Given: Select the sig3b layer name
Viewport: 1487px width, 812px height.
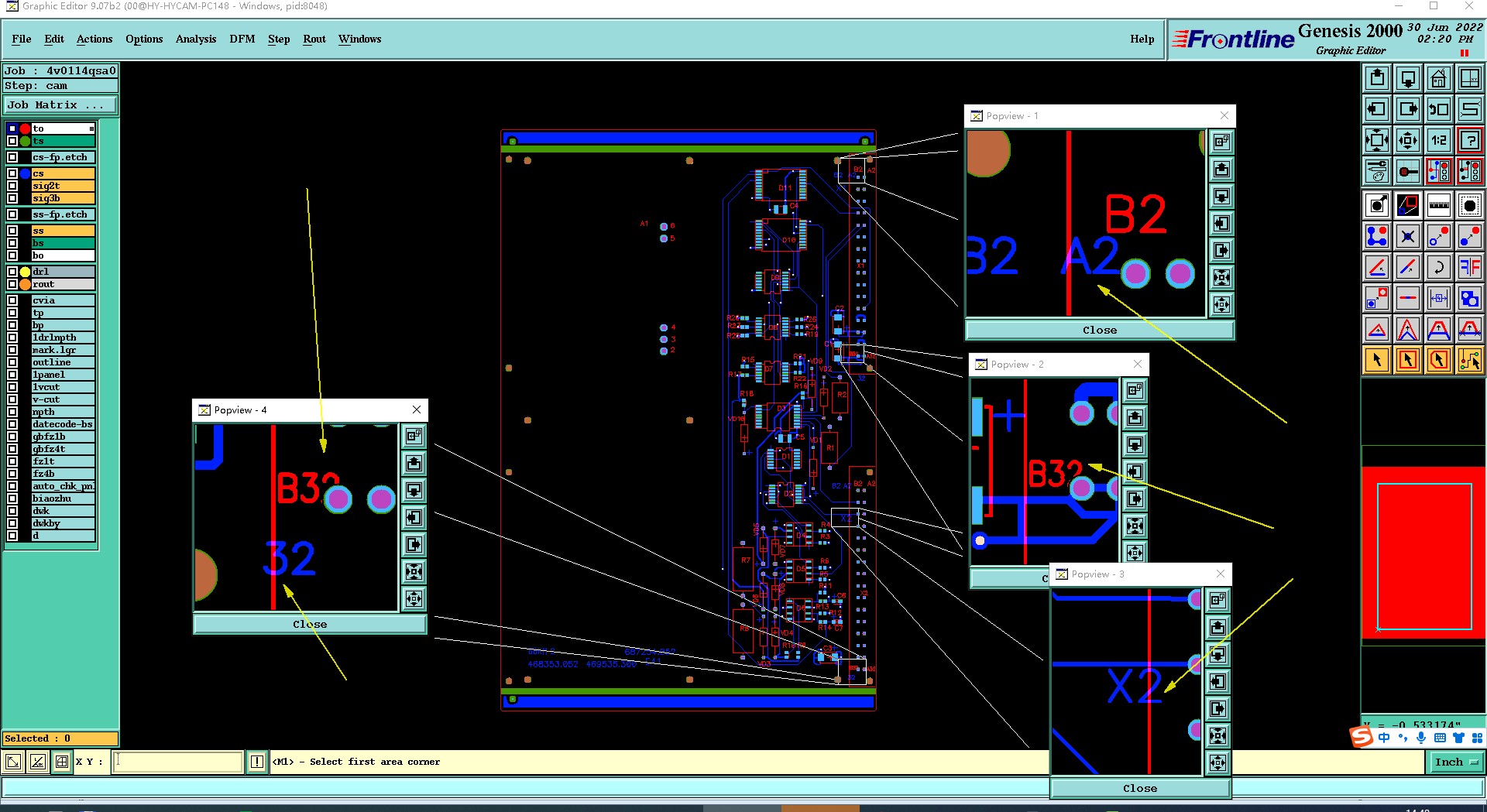Looking at the screenshot, I should pyautogui.click(x=63, y=198).
